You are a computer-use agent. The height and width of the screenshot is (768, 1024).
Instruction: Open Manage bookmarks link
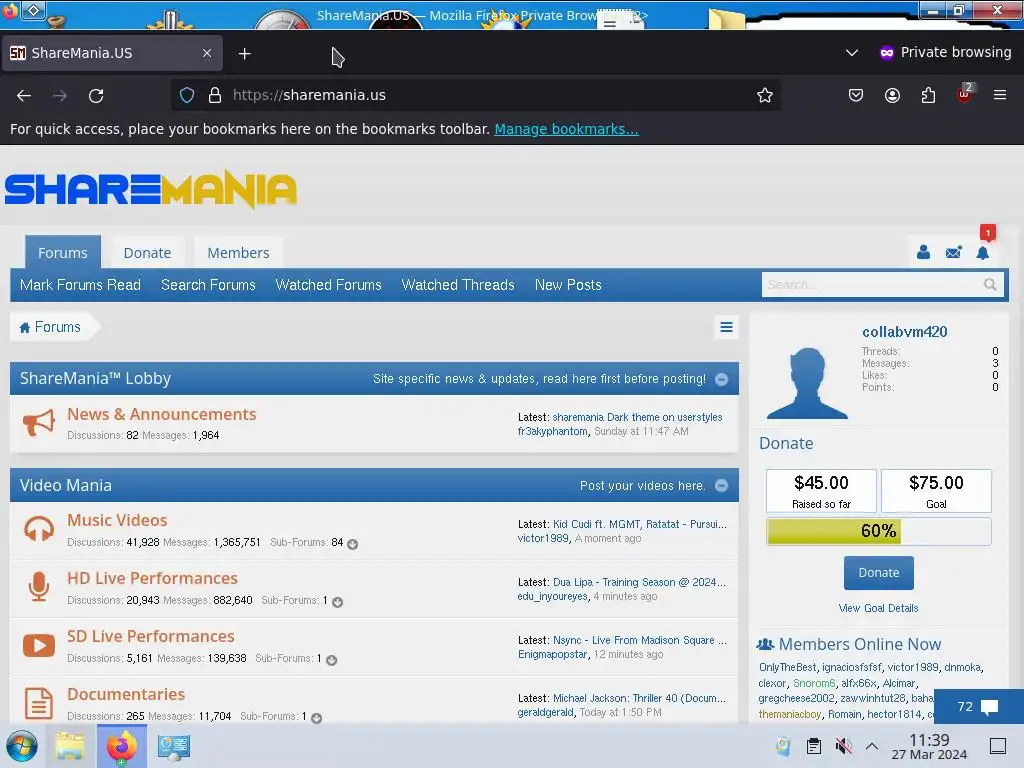coord(566,129)
